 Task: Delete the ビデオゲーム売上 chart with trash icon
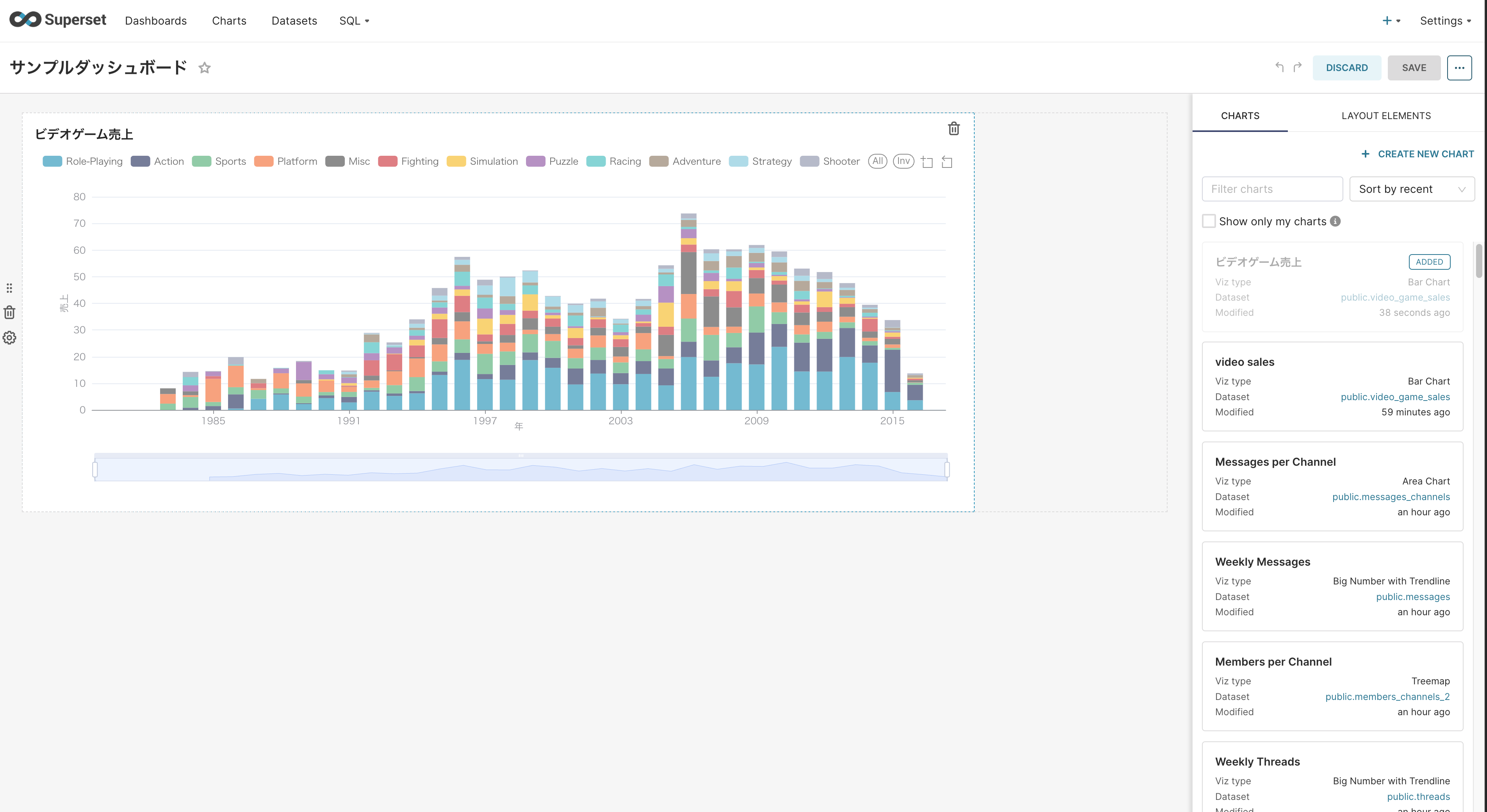[x=954, y=129]
